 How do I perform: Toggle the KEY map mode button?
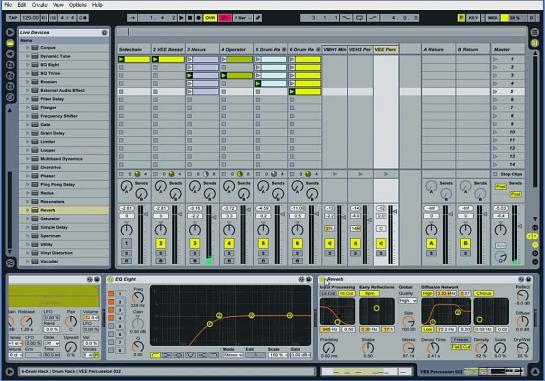473,18
